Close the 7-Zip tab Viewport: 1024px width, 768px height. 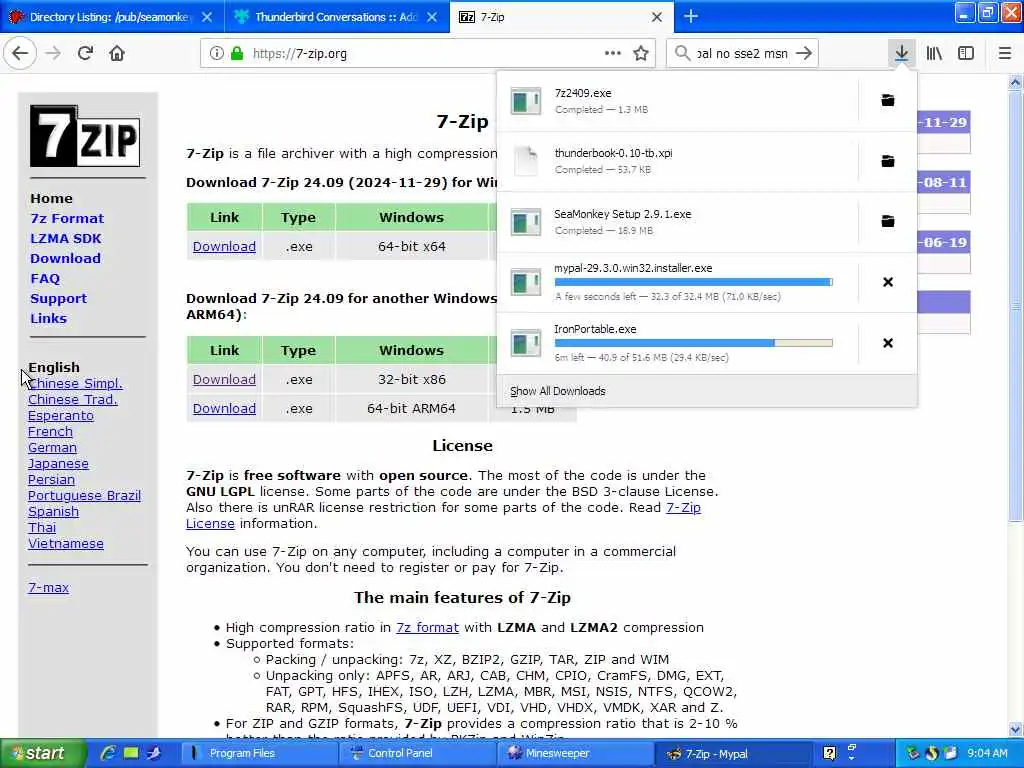(657, 17)
